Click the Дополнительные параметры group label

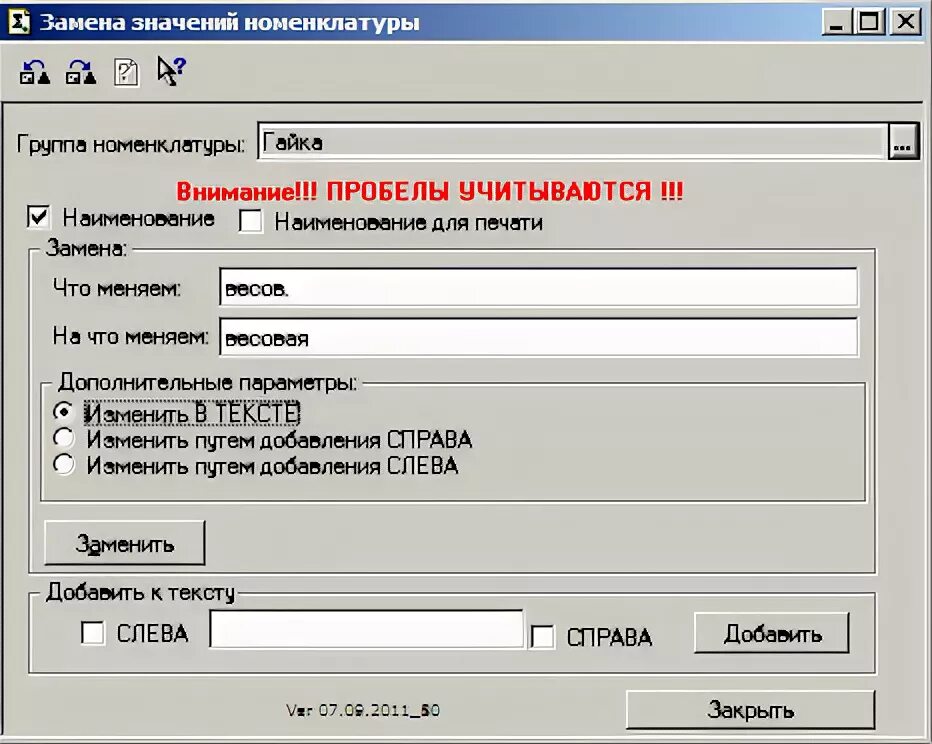pos(207,383)
